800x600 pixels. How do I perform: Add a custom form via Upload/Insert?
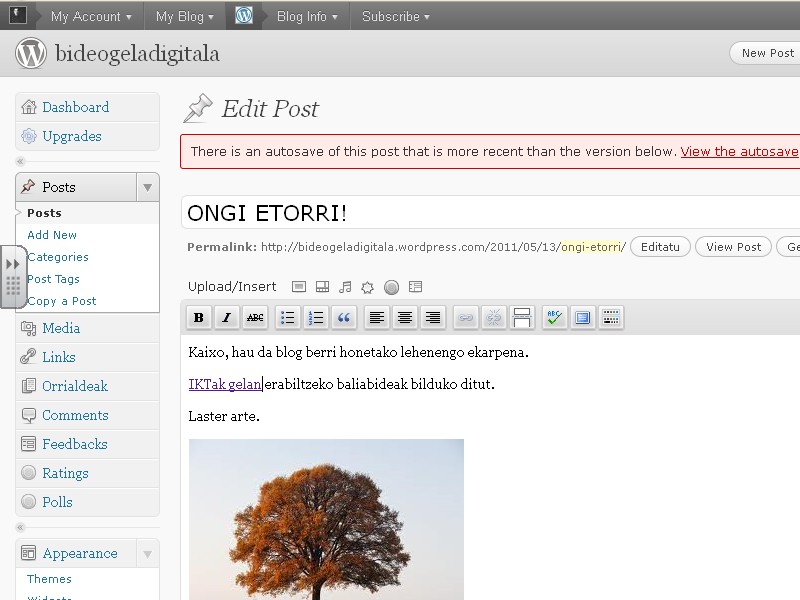coord(415,287)
